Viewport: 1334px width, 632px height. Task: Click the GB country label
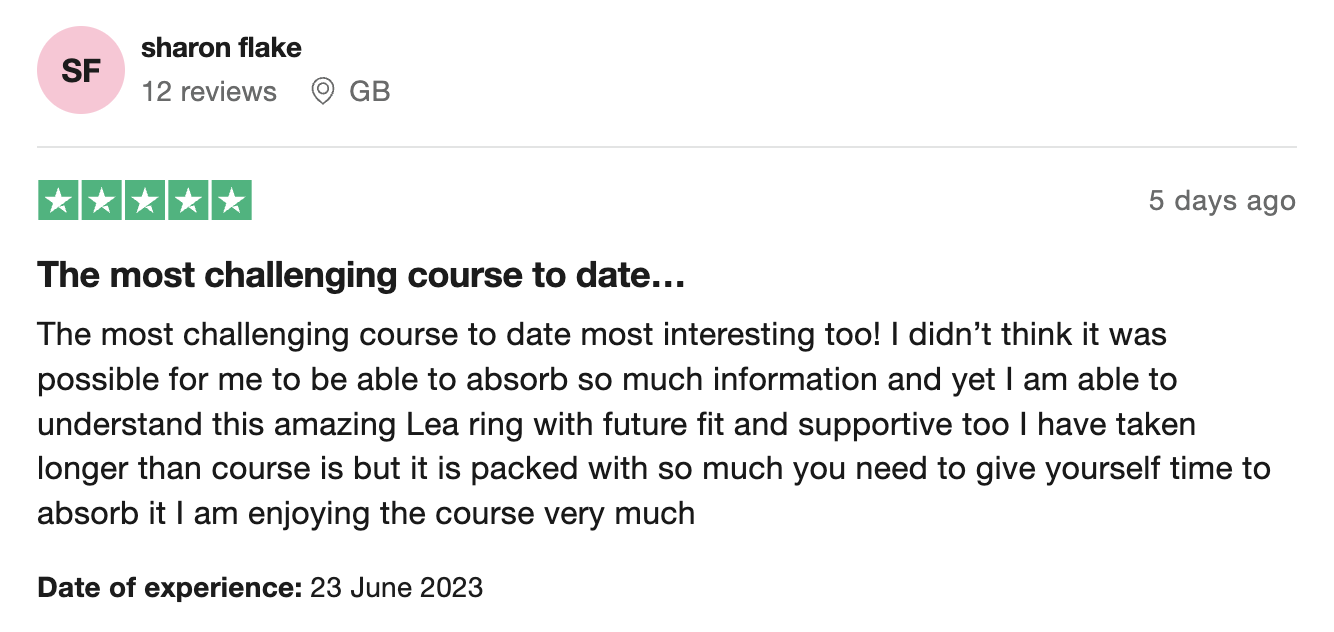coord(369,92)
